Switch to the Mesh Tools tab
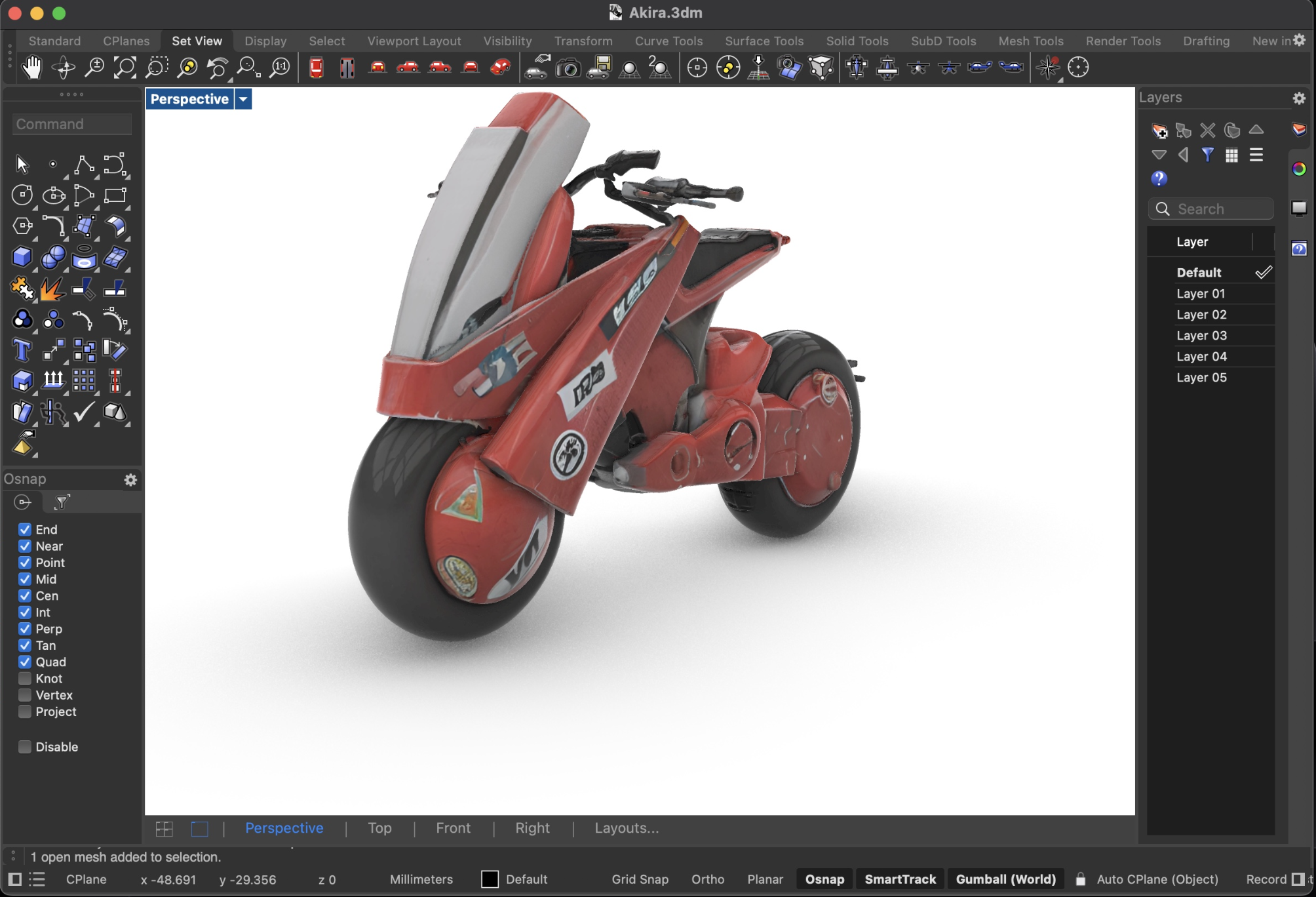 [1031, 41]
